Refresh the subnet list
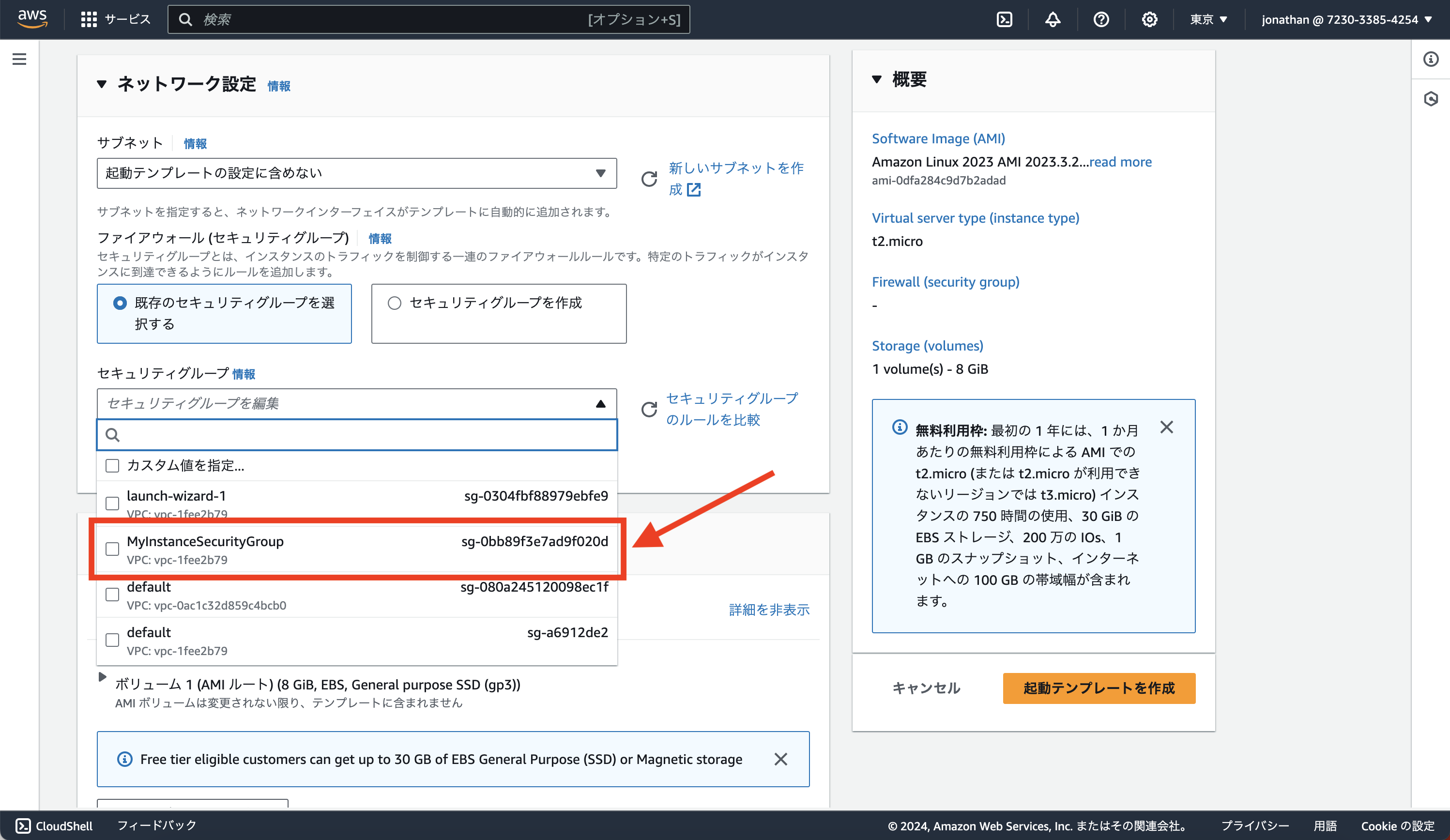This screenshot has height=840, width=1450. click(x=649, y=178)
